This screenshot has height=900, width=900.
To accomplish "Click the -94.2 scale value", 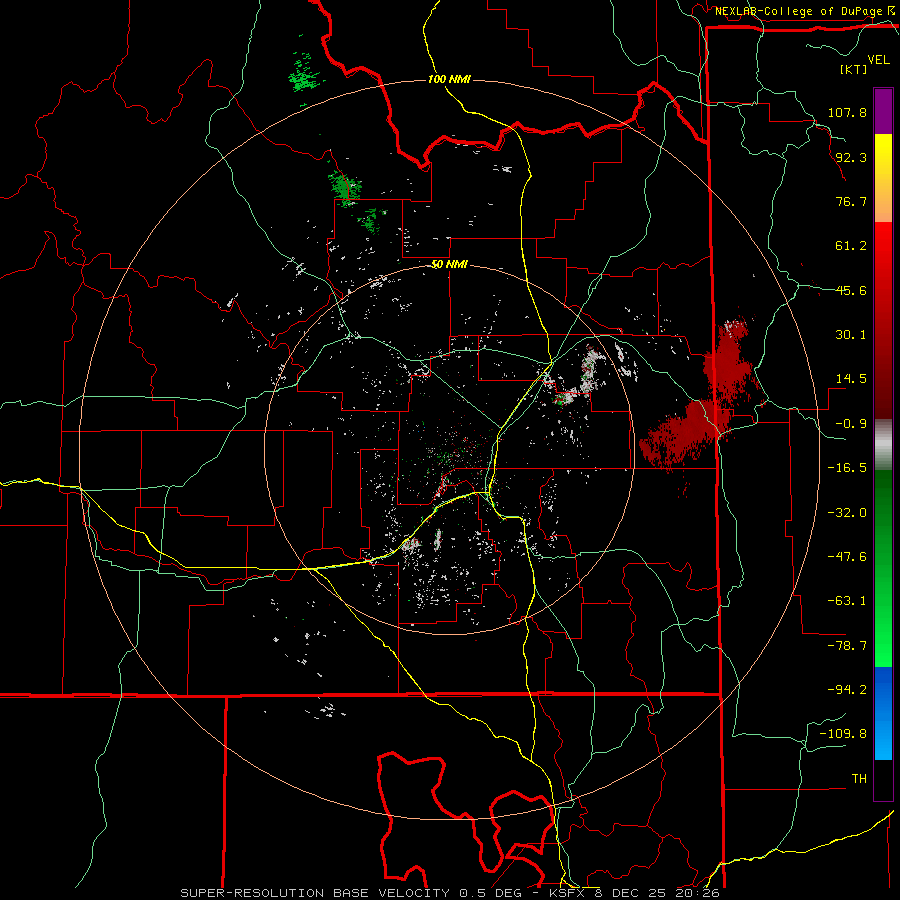I will pyautogui.click(x=847, y=690).
